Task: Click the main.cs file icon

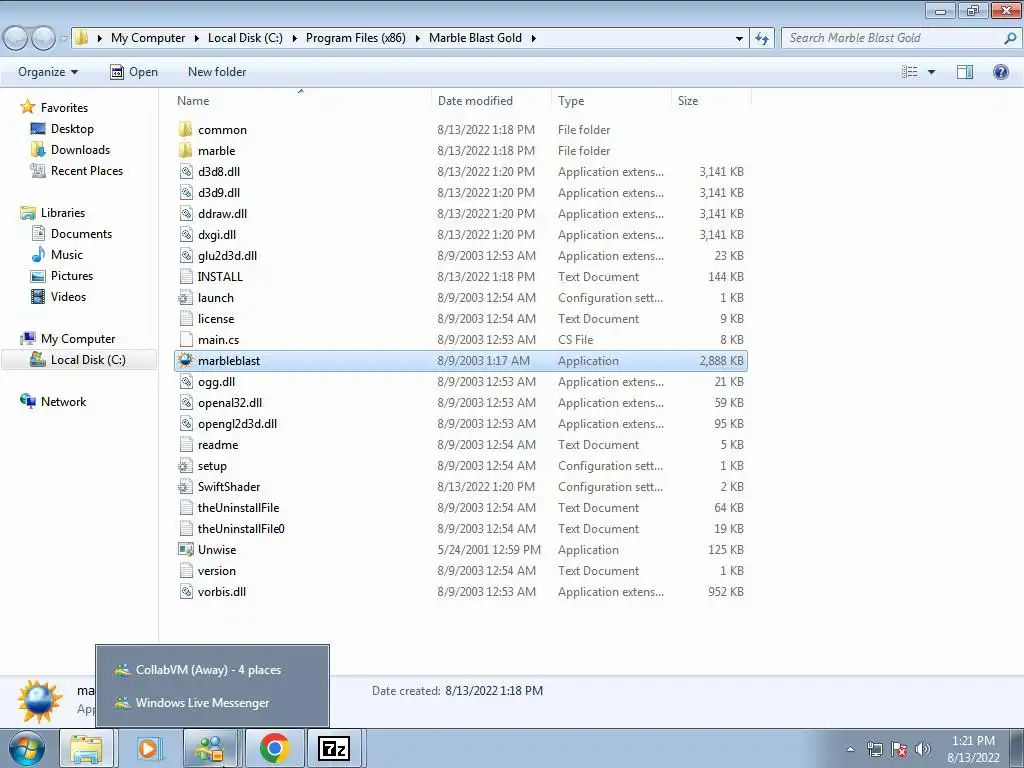Action: (186, 340)
